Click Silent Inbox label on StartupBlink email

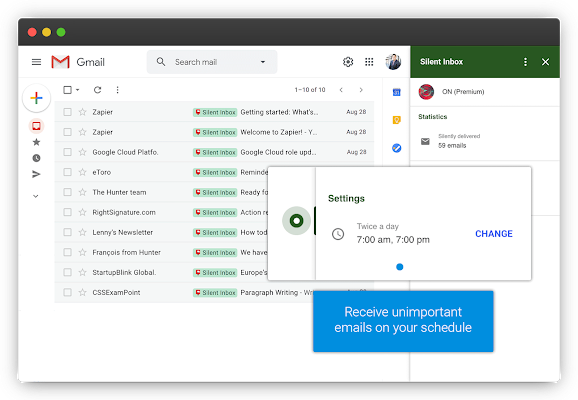pos(215,272)
